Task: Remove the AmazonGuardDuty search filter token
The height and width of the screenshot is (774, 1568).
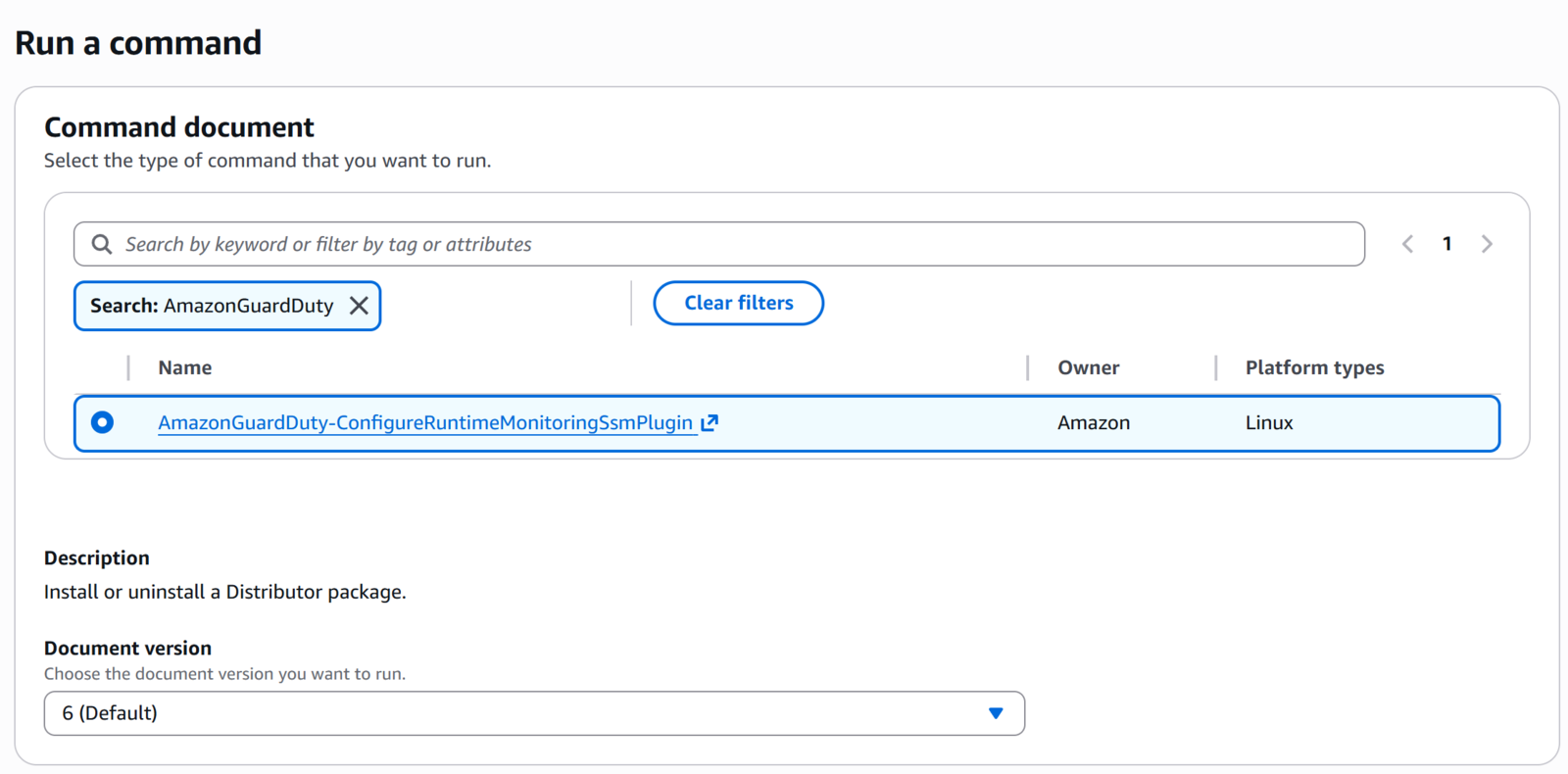Action: (x=359, y=306)
